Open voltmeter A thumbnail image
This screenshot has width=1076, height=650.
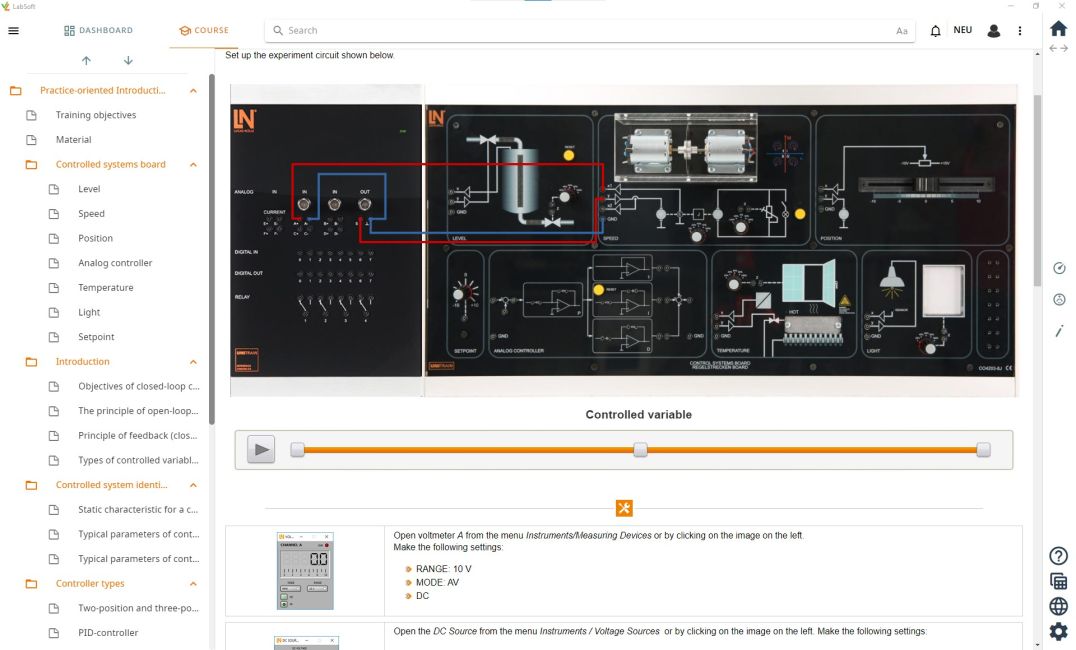tap(305, 571)
